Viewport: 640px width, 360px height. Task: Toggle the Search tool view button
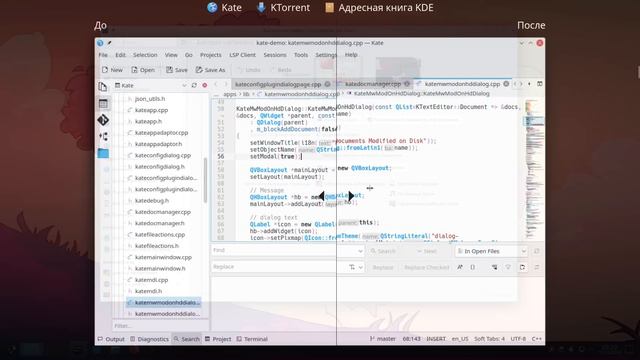[187, 339]
